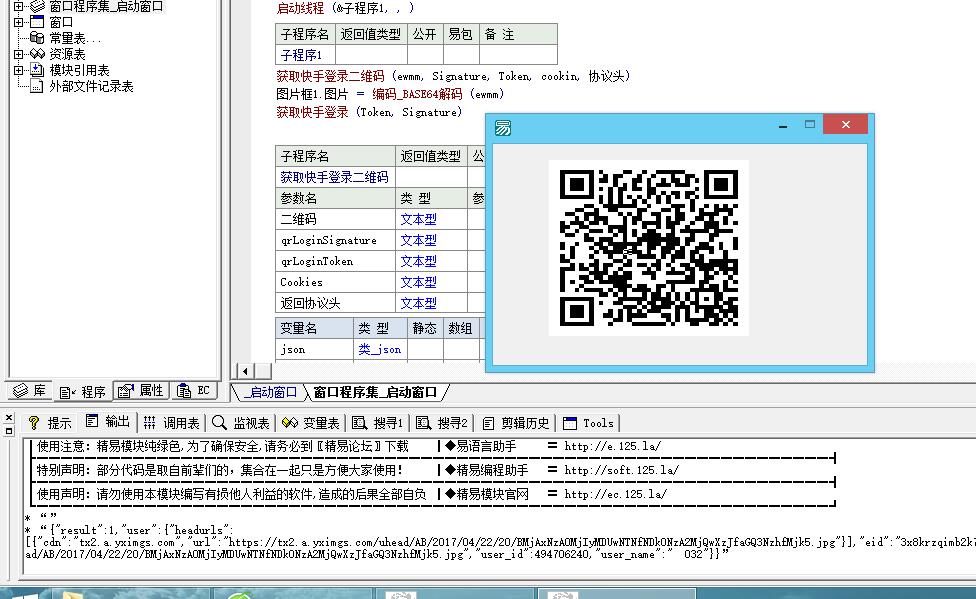
Task: Switch to the 属性 panel tab
Action: (x=140, y=391)
